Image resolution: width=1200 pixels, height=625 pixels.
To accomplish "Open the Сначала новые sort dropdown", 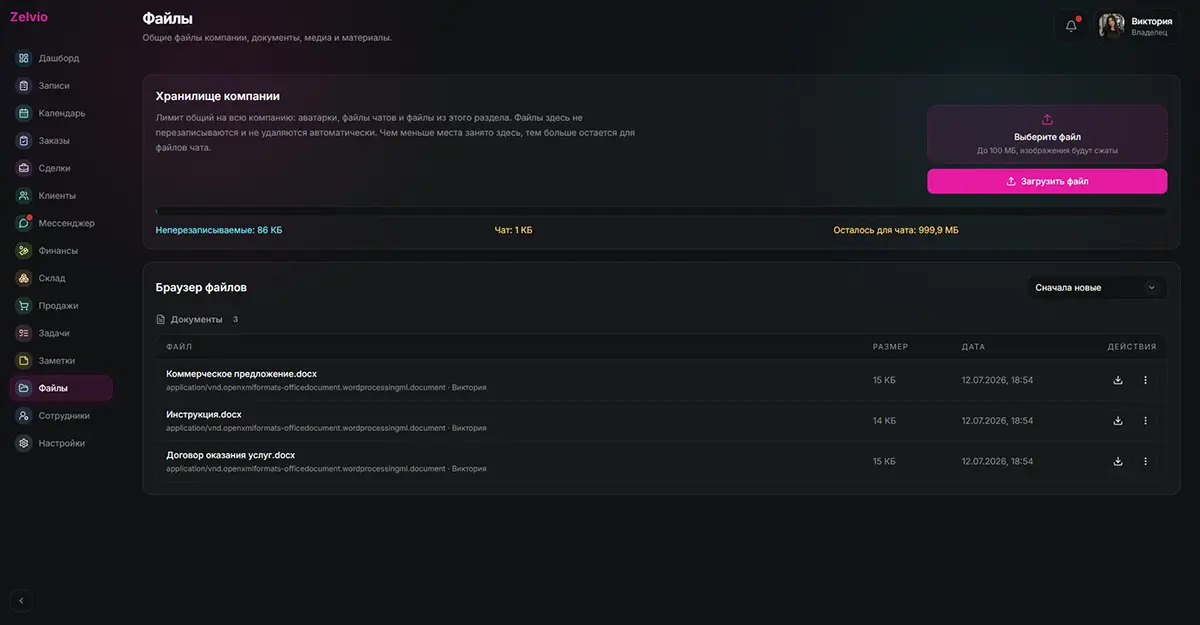I will (1097, 287).
